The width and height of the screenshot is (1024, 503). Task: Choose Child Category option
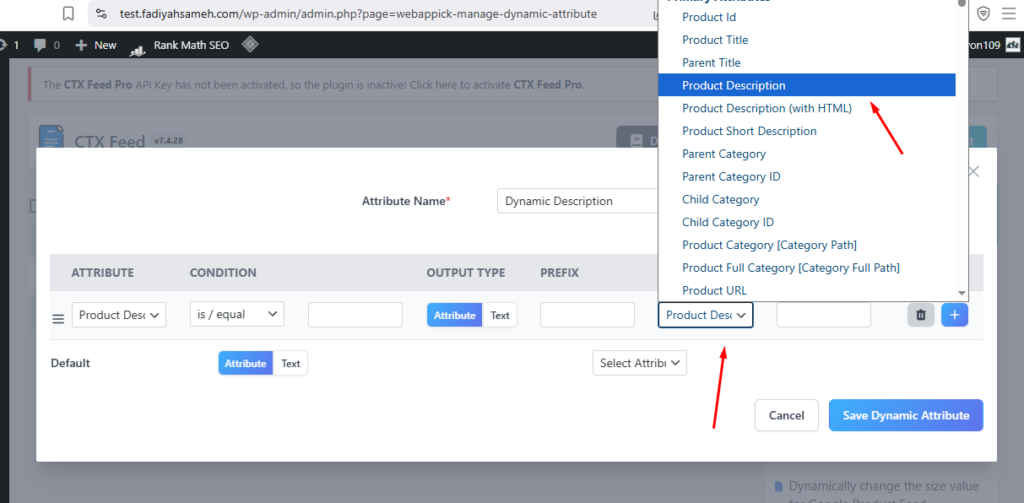coord(807,199)
